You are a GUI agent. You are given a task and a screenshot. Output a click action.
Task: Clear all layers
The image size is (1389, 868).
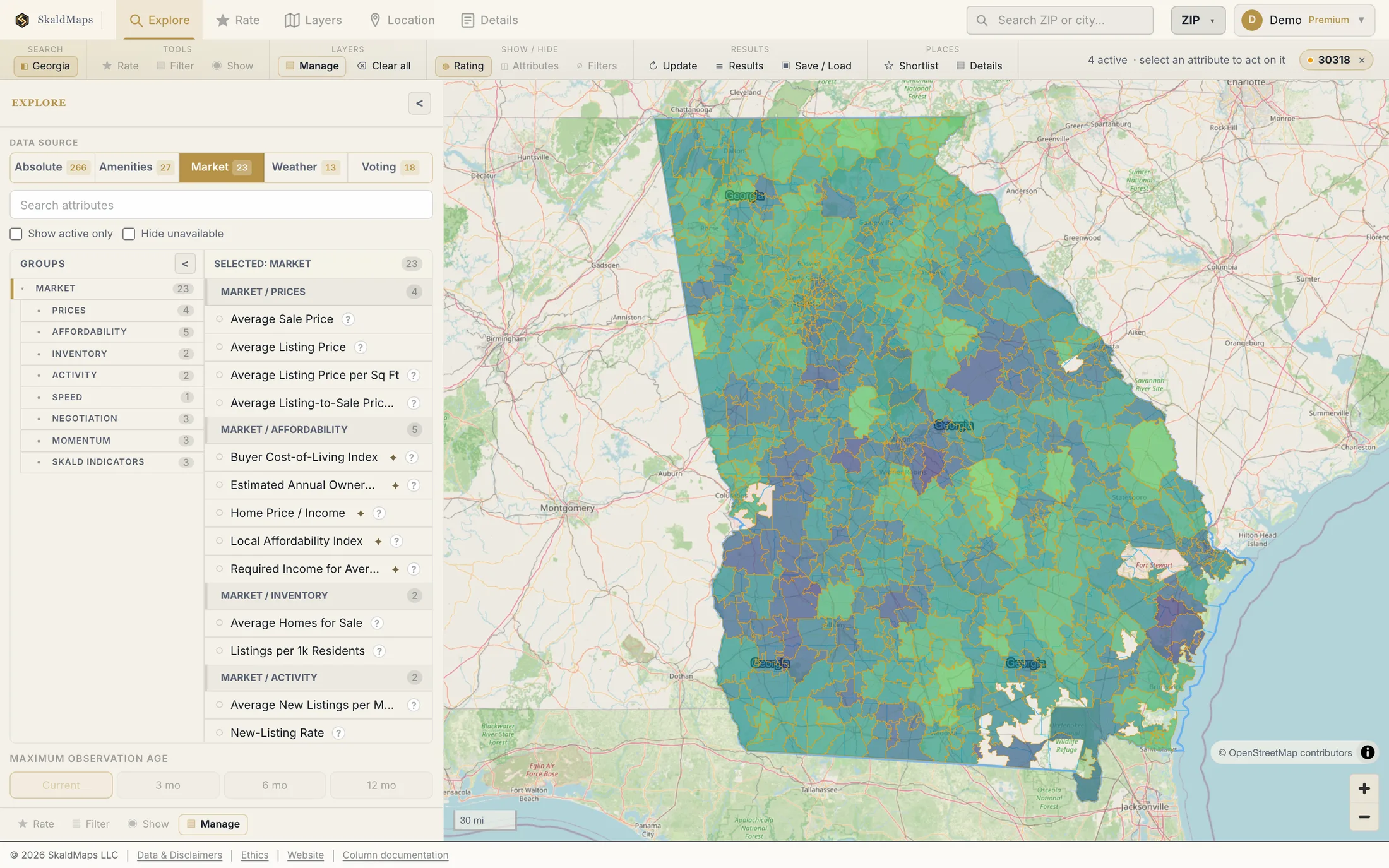click(384, 66)
